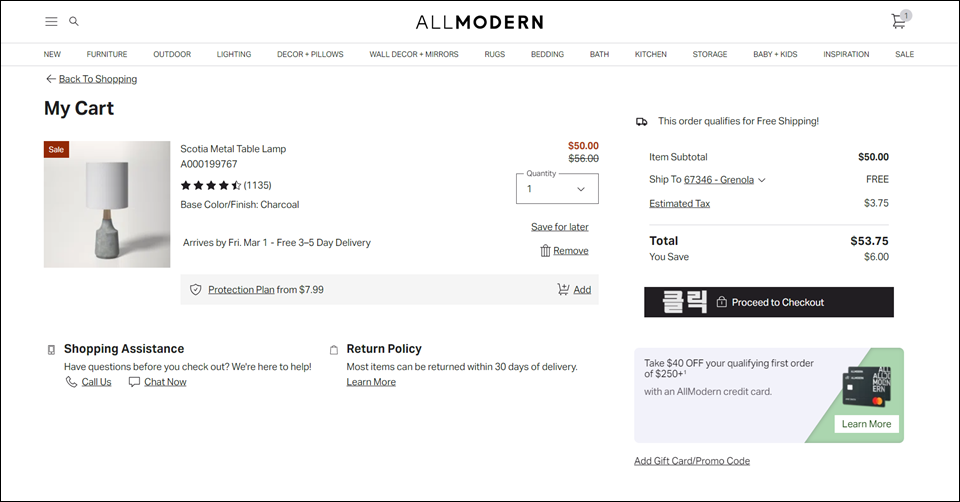Open the OUTDOOR menu
This screenshot has width=960, height=502.
(x=172, y=54)
